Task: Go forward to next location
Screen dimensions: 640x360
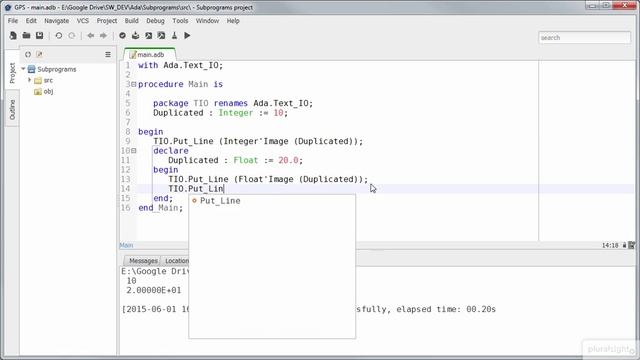Action: tap(103, 36)
